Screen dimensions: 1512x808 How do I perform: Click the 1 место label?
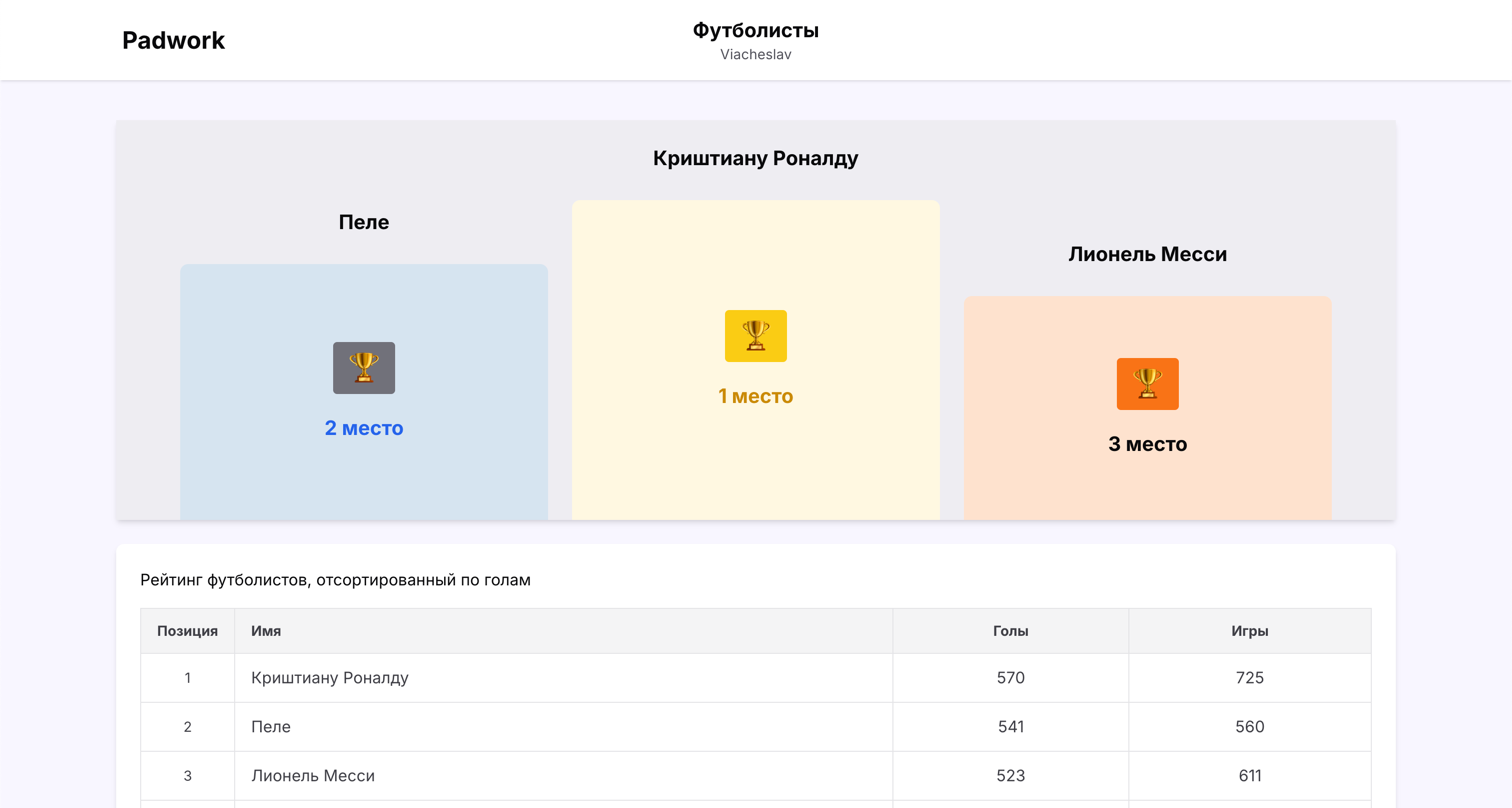click(755, 396)
